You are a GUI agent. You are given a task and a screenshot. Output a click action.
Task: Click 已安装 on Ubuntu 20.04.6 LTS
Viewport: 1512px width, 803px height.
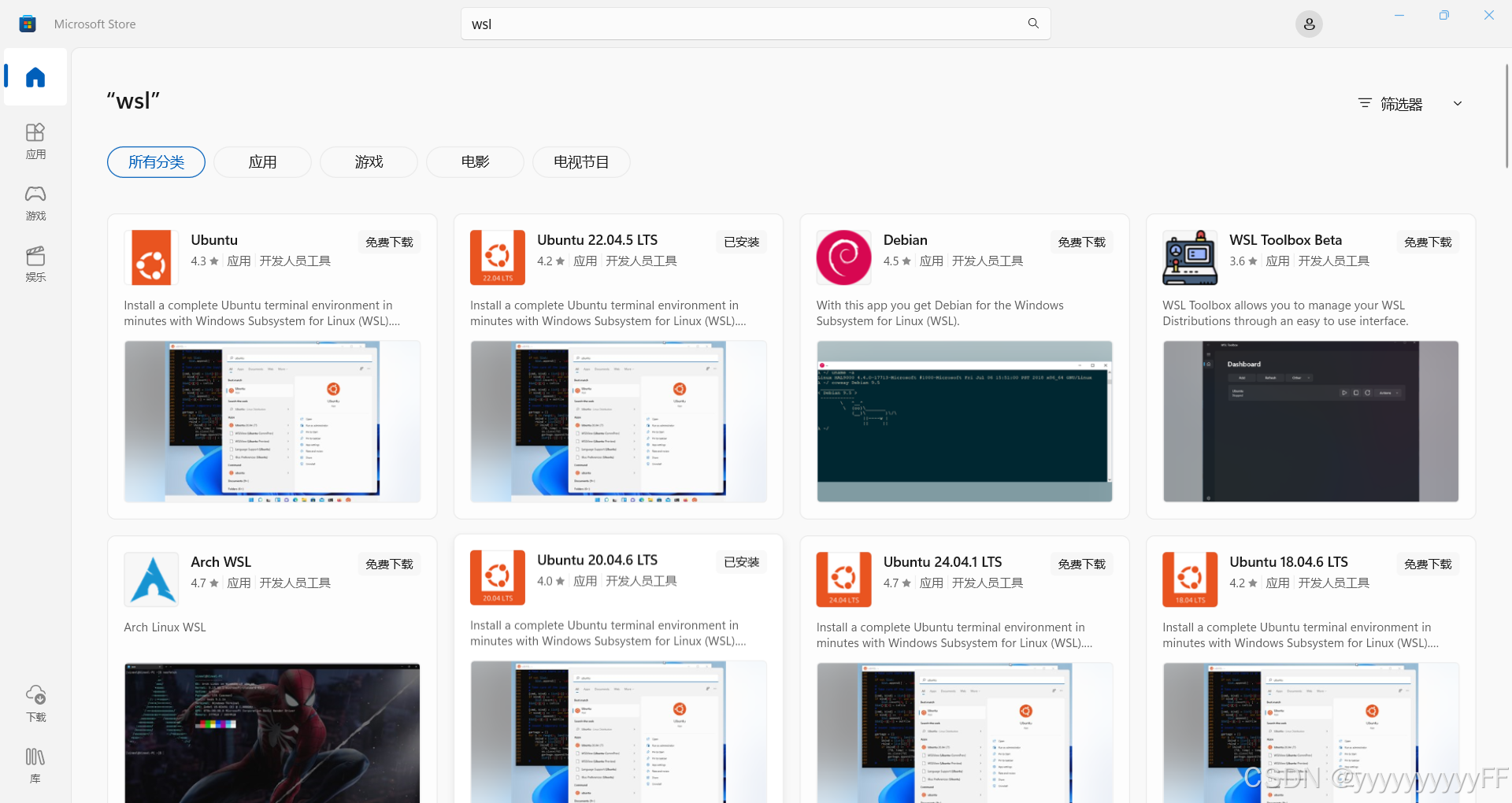click(741, 562)
